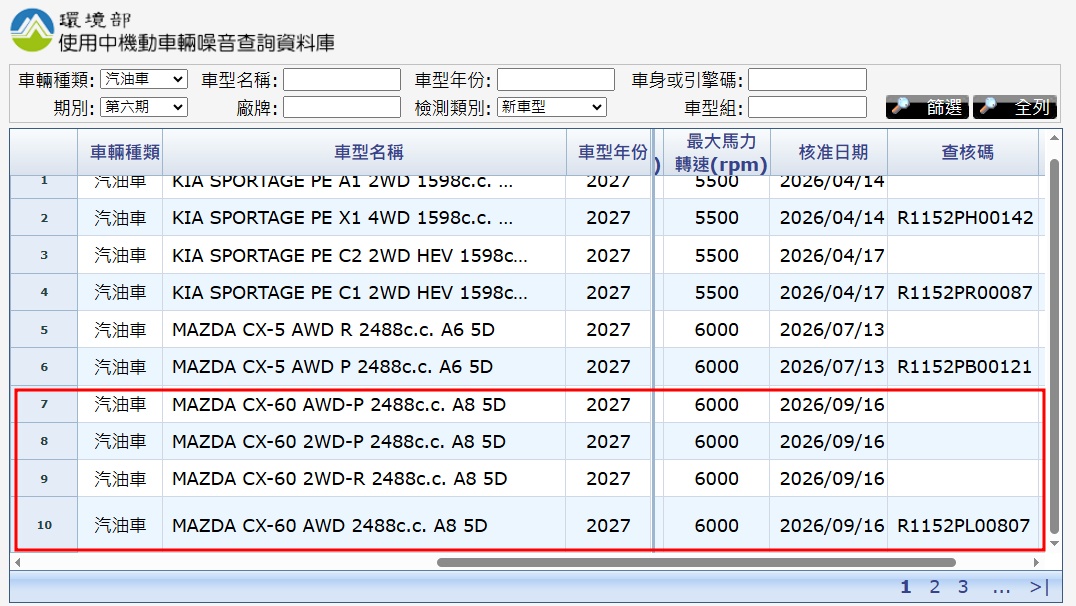
Task: Click the 全列 show-all button
Action: tap(1015, 107)
